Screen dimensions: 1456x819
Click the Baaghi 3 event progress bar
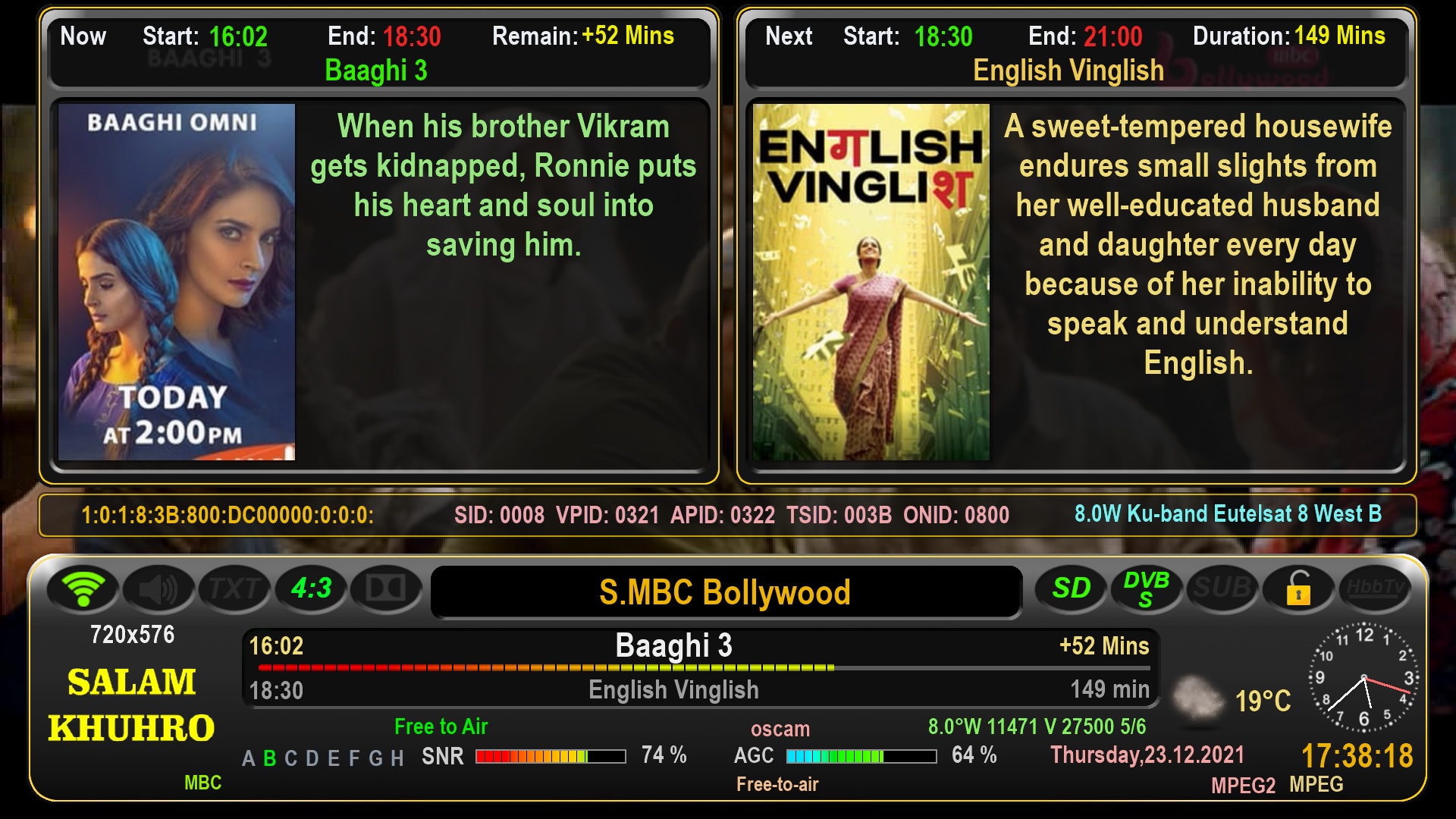[704, 668]
